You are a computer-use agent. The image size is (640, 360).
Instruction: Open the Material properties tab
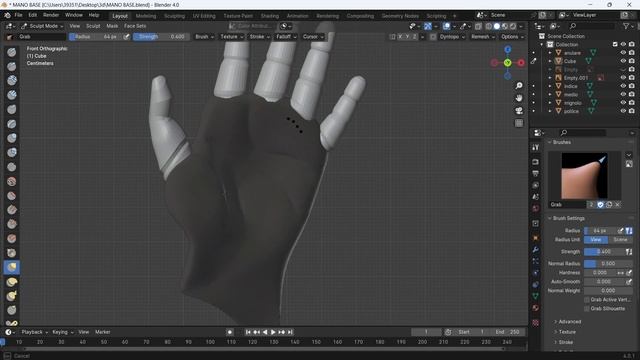pos(536,308)
